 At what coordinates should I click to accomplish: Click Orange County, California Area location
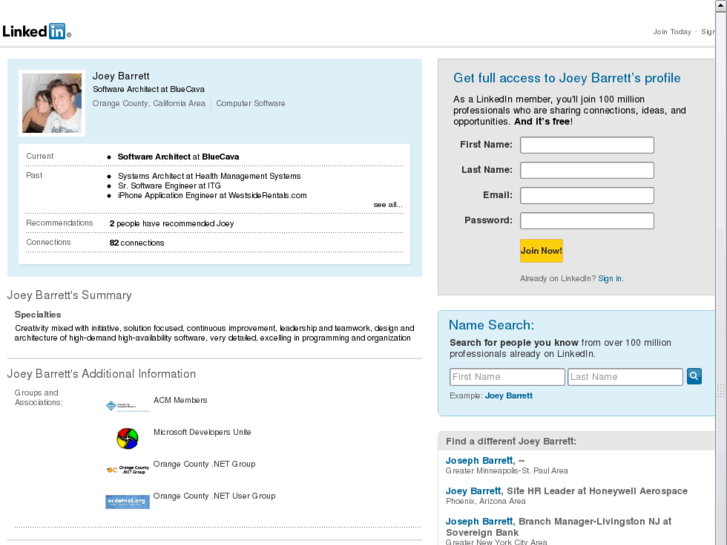coord(149,103)
